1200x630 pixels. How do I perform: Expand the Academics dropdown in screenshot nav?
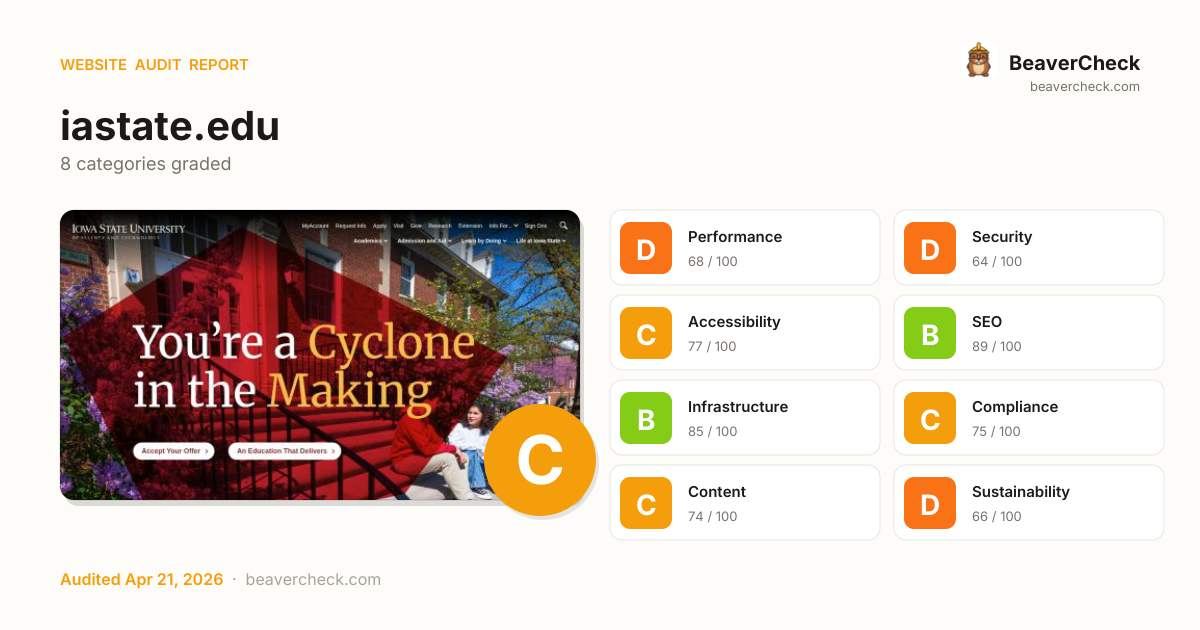tap(371, 241)
